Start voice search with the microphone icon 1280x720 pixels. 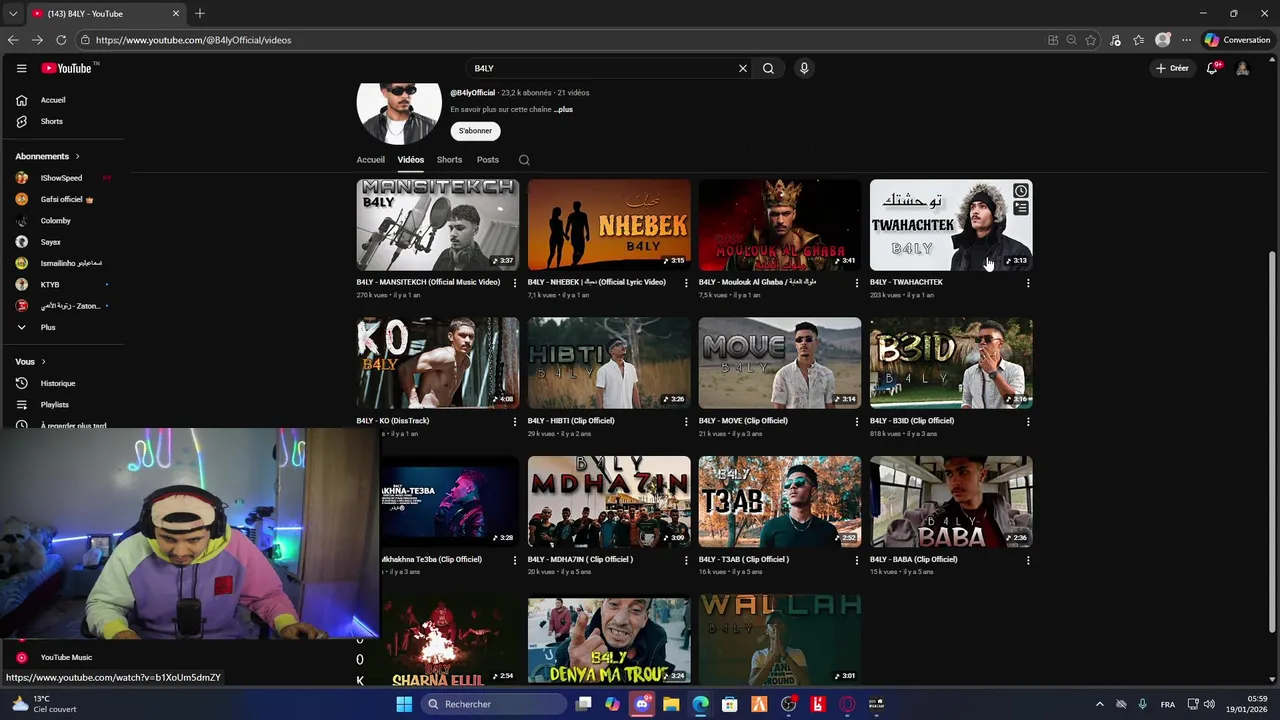[x=804, y=68]
